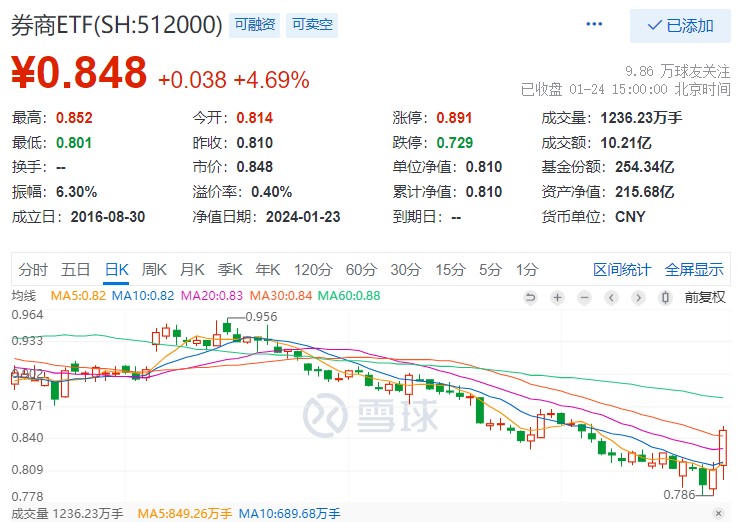
Task: Click the last red candlestick on chart
Action: click(x=723, y=448)
